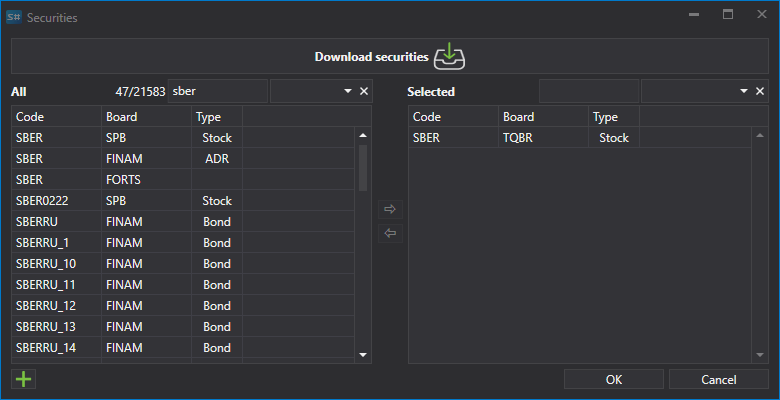780x400 pixels.
Task: Open the All panel security type dropdown
Action: click(x=348, y=91)
